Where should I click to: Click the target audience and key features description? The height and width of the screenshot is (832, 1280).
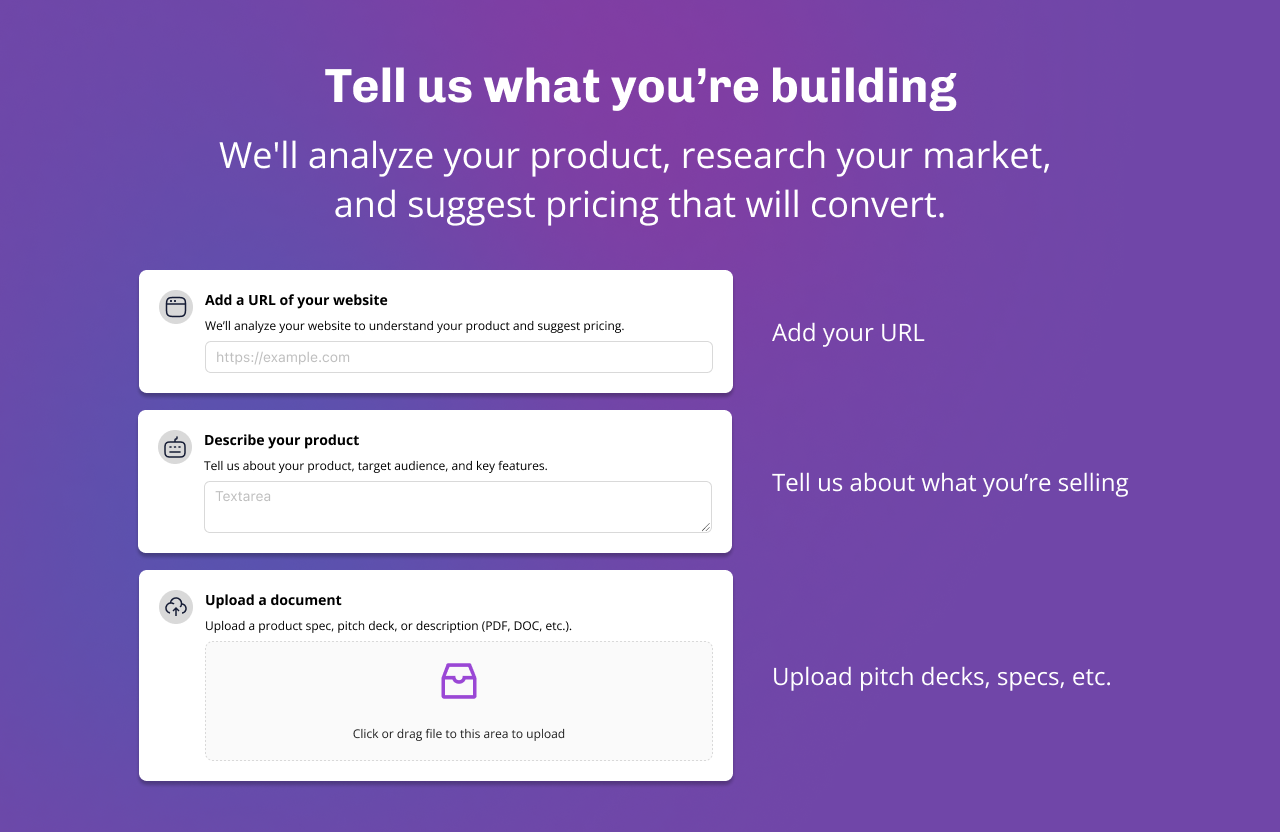tap(376, 466)
